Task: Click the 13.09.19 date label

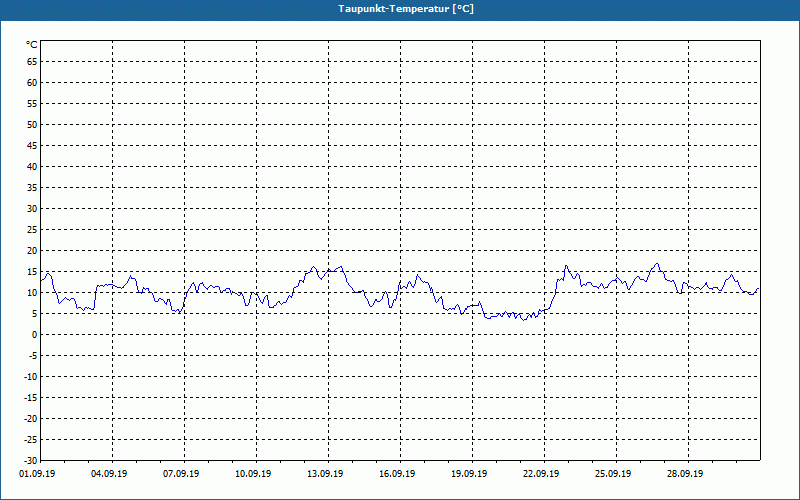Action: click(325, 473)
